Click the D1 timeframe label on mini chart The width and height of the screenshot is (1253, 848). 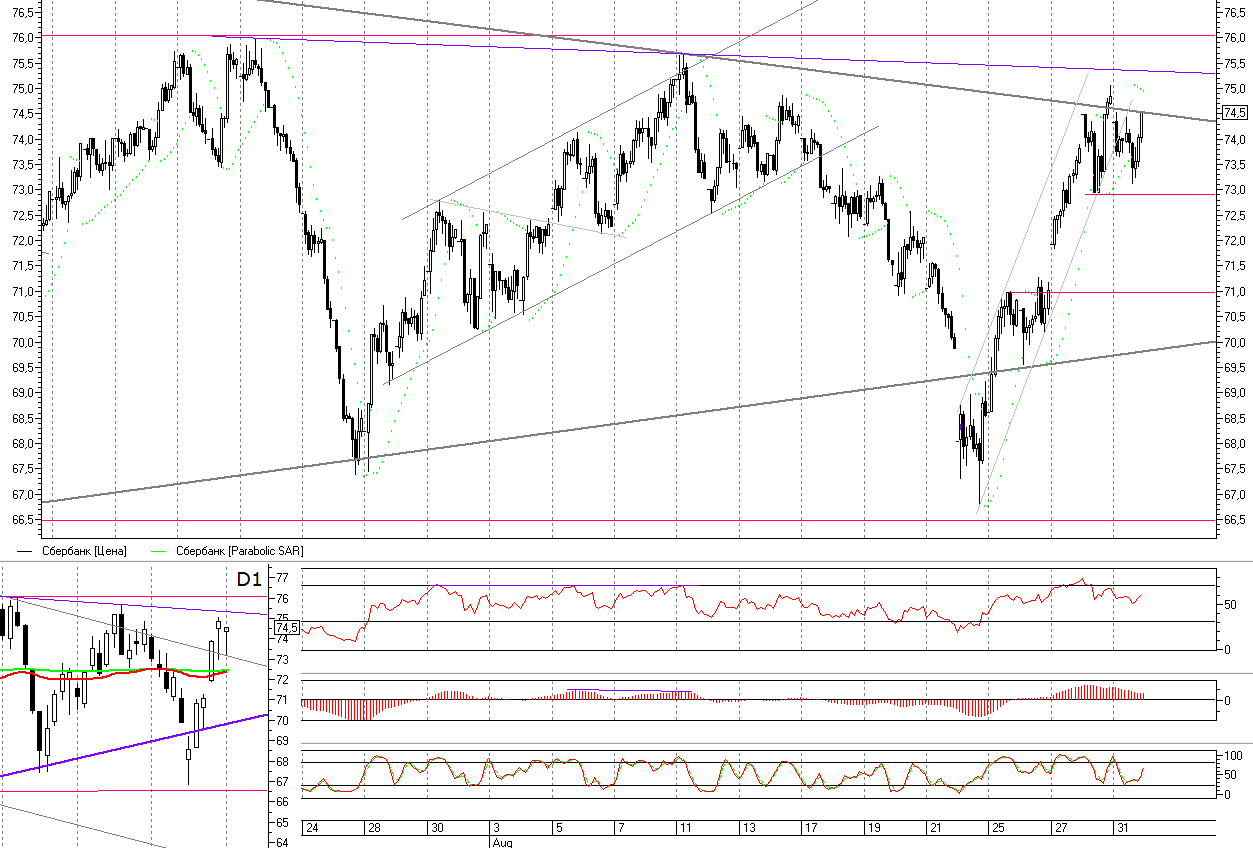249,579
